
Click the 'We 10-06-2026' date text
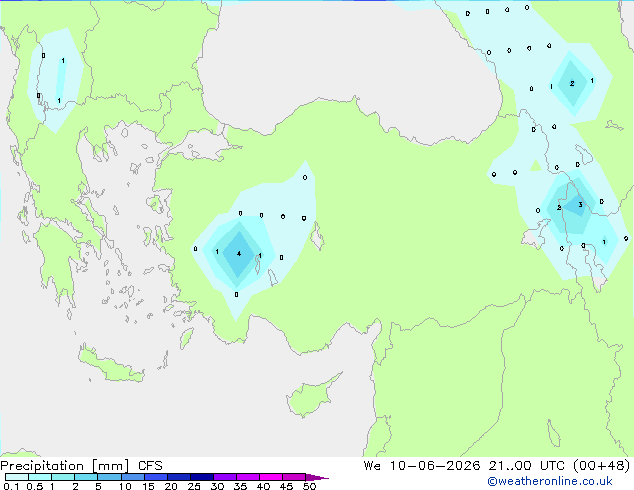point(422,466)
